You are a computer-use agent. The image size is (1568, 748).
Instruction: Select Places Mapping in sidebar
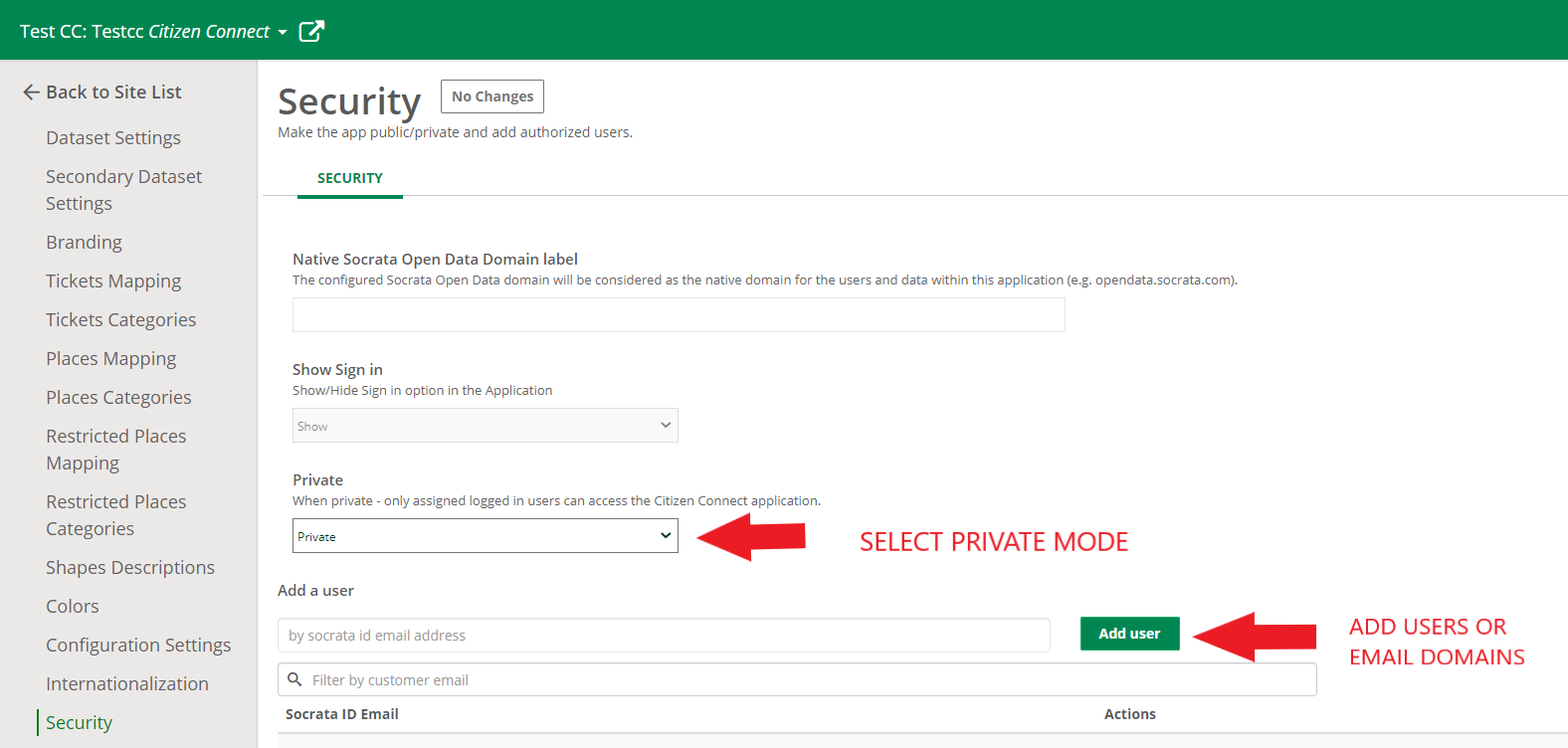click(110, 359)
